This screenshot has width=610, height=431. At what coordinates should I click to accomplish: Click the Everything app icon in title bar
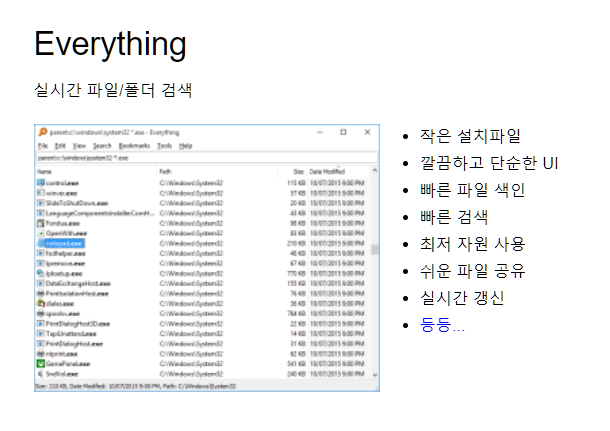click(x=43, y=132)
